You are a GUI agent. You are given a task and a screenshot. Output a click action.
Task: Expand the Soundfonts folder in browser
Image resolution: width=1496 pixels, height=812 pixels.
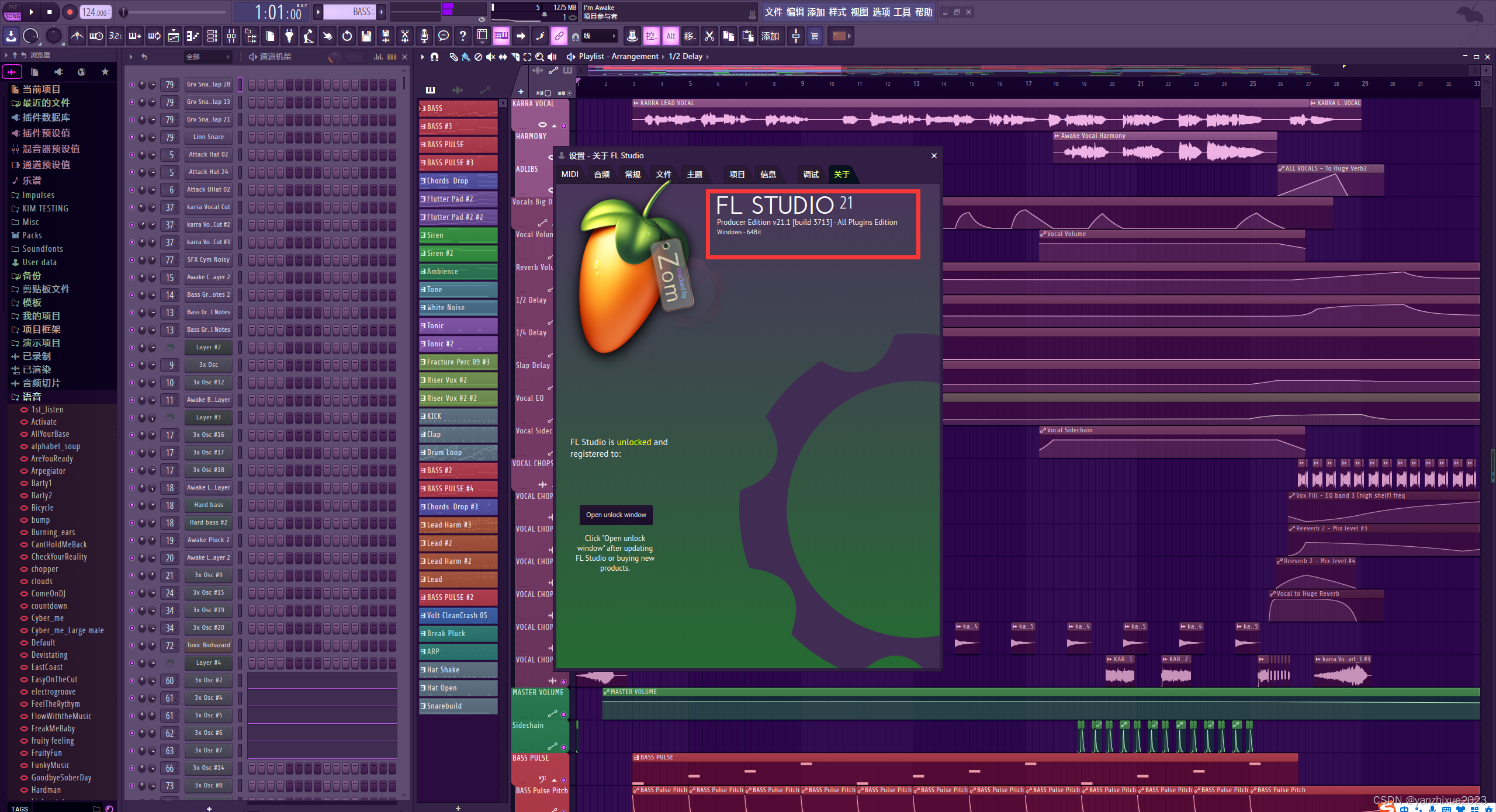pyautogui.click(x=42, y=249)
